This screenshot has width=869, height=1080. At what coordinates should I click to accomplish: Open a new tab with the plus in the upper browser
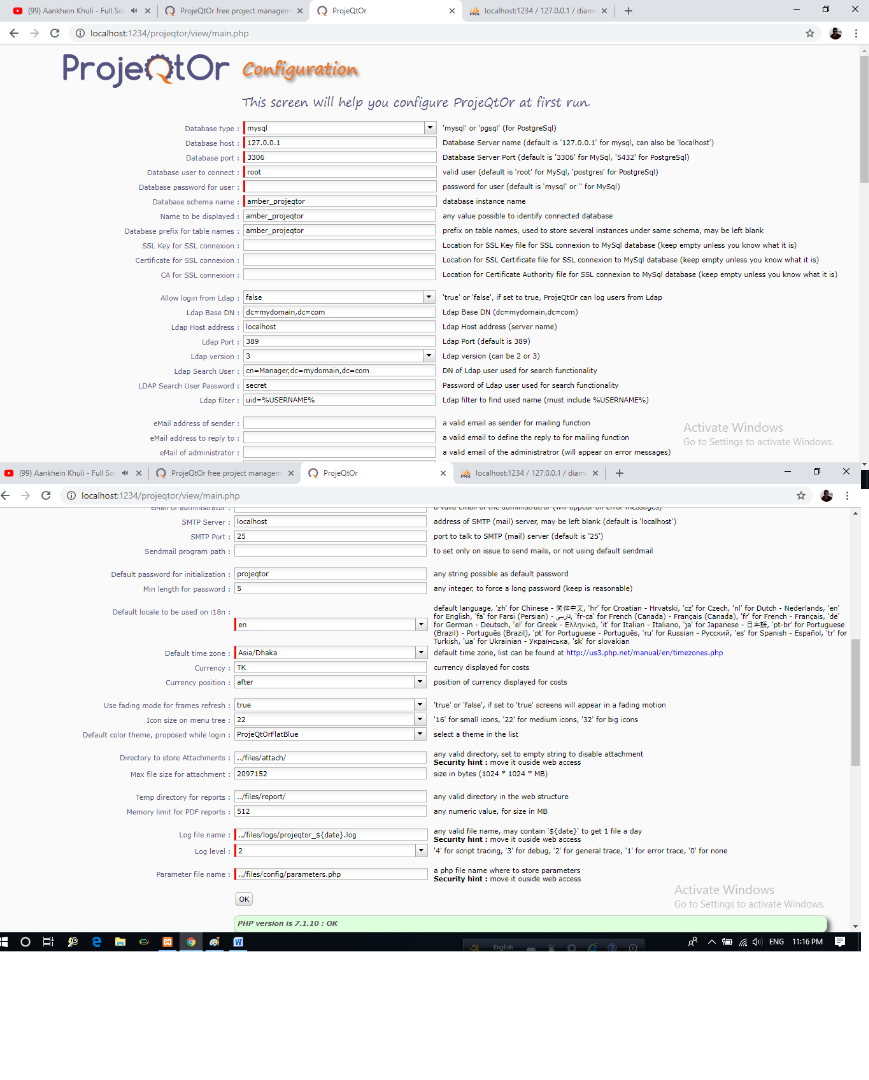coord(628,11)
